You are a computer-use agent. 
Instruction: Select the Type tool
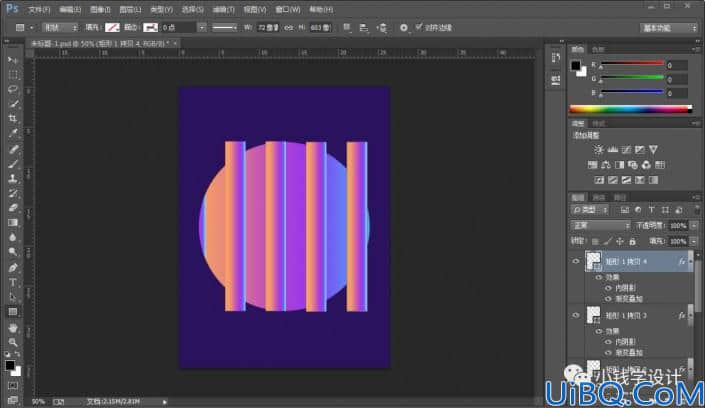[13, 282]
